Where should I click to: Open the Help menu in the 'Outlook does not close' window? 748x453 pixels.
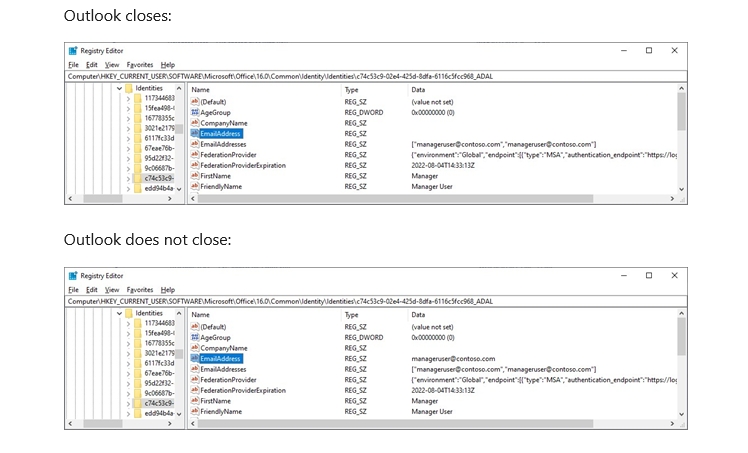[167, 289]
